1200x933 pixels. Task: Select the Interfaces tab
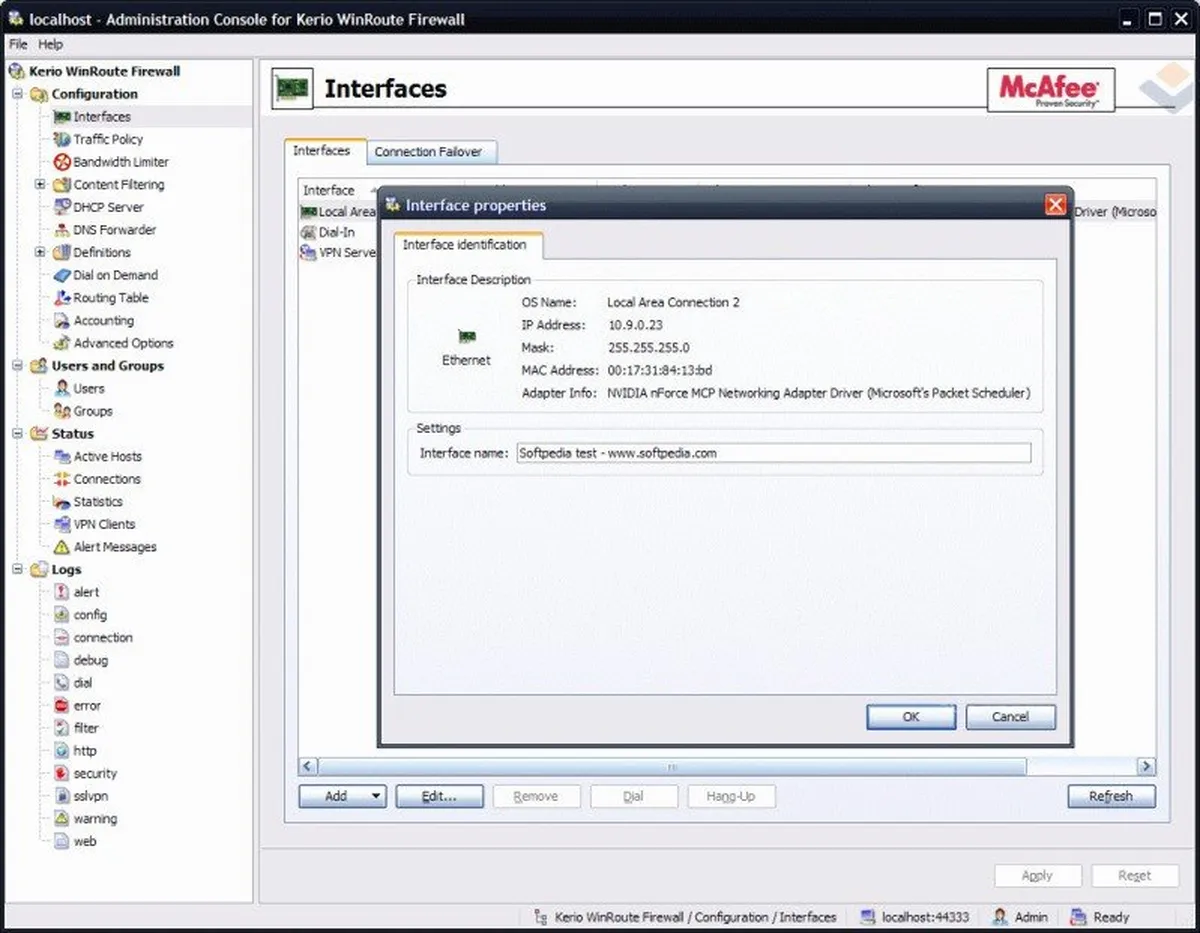click(x=322, y=151)
